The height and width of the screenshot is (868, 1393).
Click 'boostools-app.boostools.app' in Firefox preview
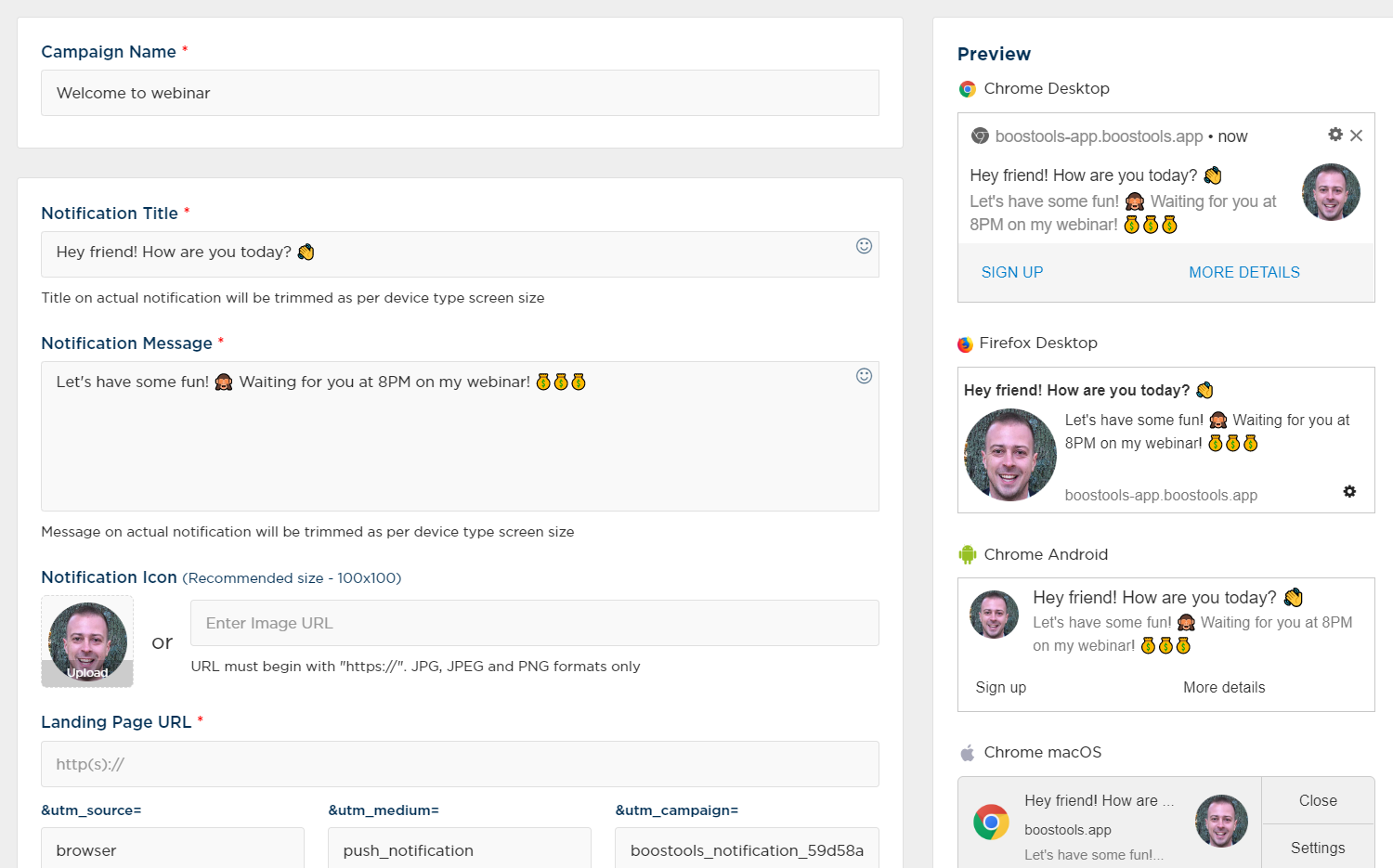(1161, 496)
